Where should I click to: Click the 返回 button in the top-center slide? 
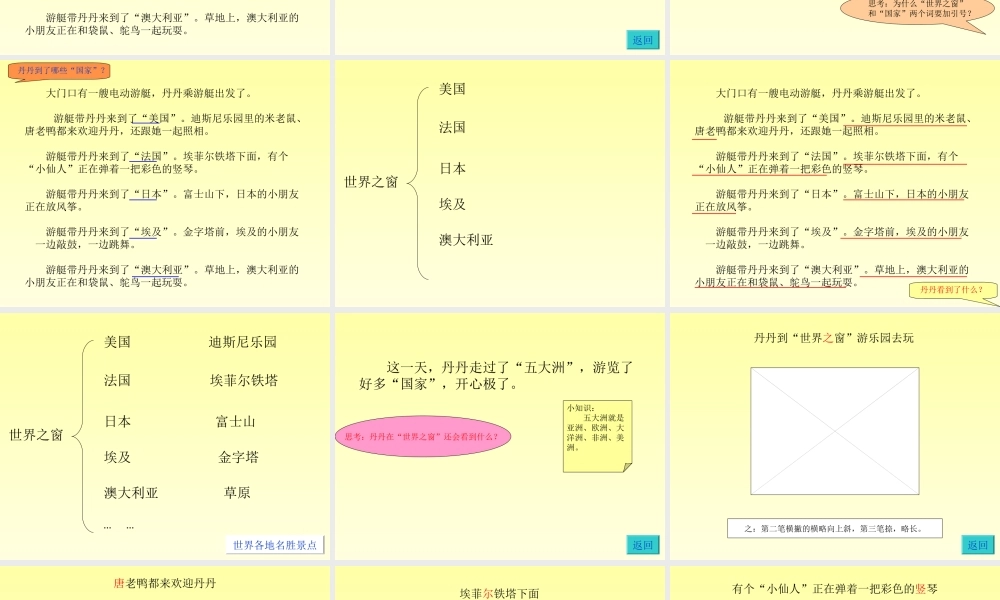(x=643, y=40)
